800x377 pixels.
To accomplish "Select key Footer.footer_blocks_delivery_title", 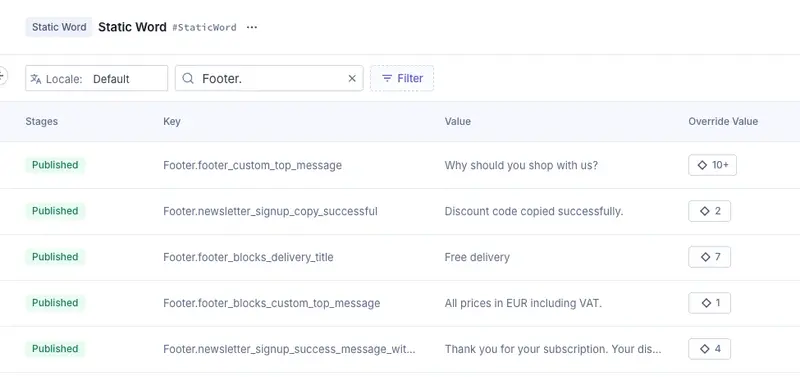I will [248, 257].
